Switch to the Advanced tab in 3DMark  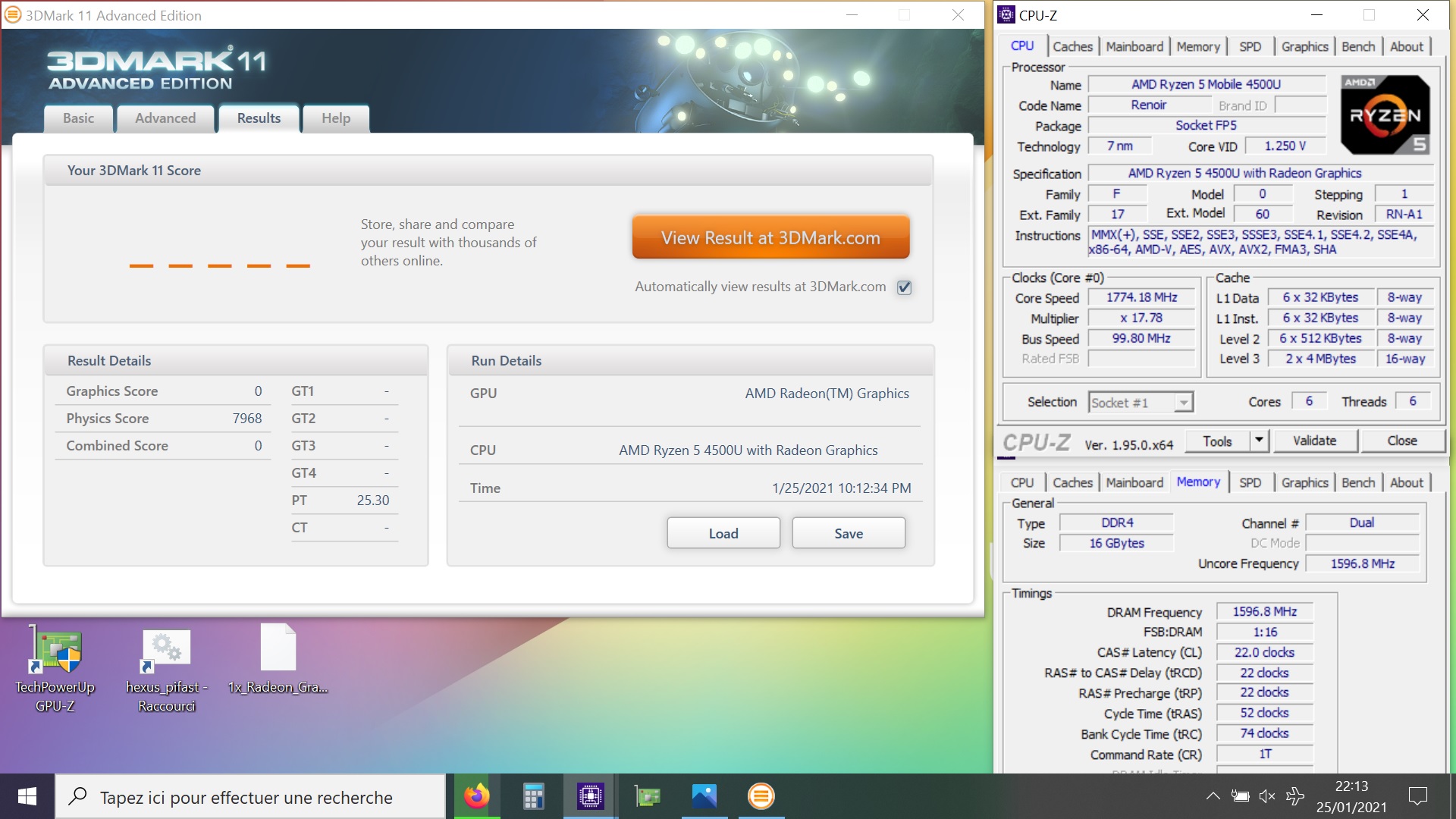click(165, 118)
